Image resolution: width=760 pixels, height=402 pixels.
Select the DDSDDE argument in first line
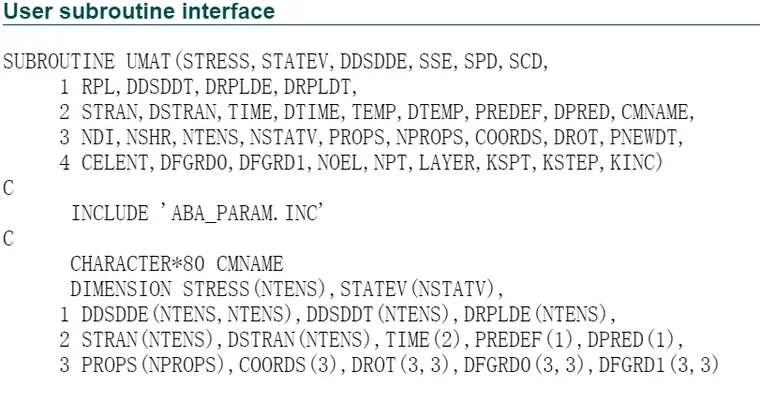[x=374, y=62]
